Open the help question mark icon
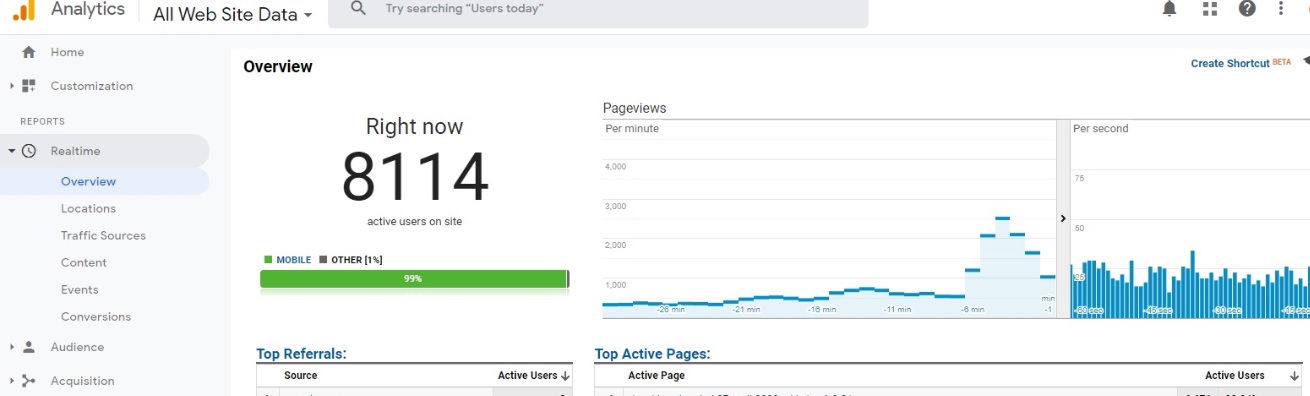The height and width of the screenshot is (396, 1310). pyautogui.click(x=1247, y=9)
